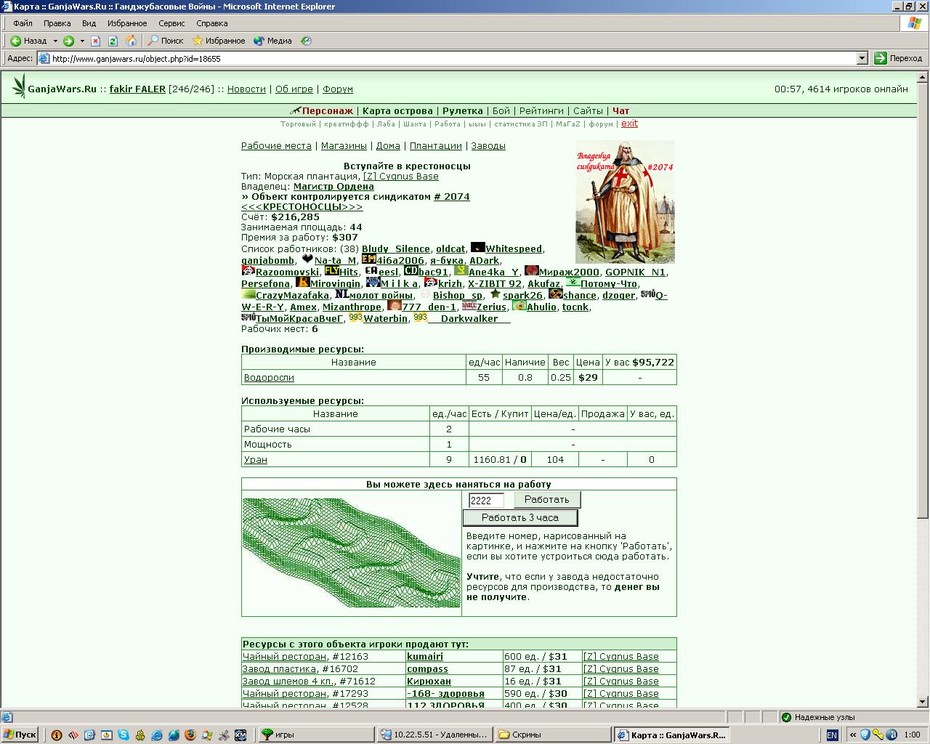Click the Переход go arrow button

click(899, 58)
